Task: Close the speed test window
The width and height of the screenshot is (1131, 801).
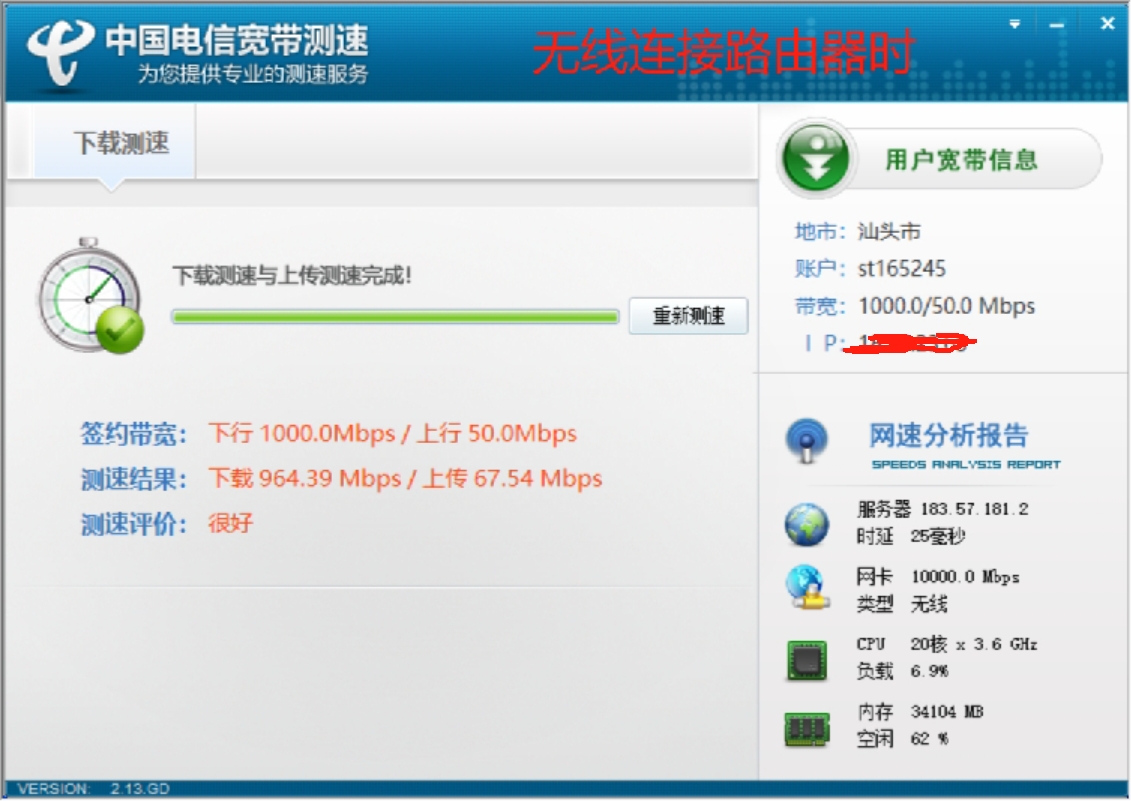Action: coord(1107,24)
